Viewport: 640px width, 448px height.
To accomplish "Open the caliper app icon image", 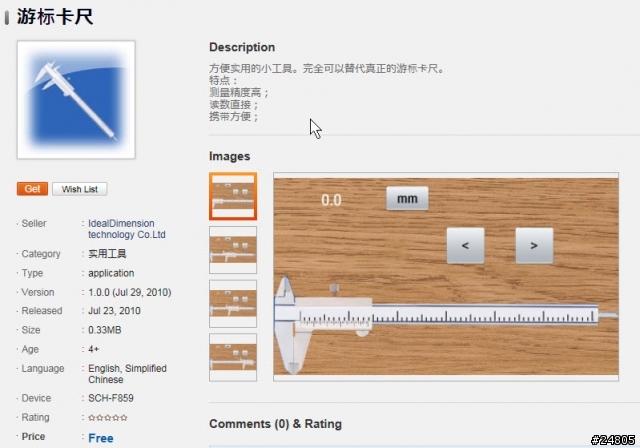I will click(x=76, y=100).
